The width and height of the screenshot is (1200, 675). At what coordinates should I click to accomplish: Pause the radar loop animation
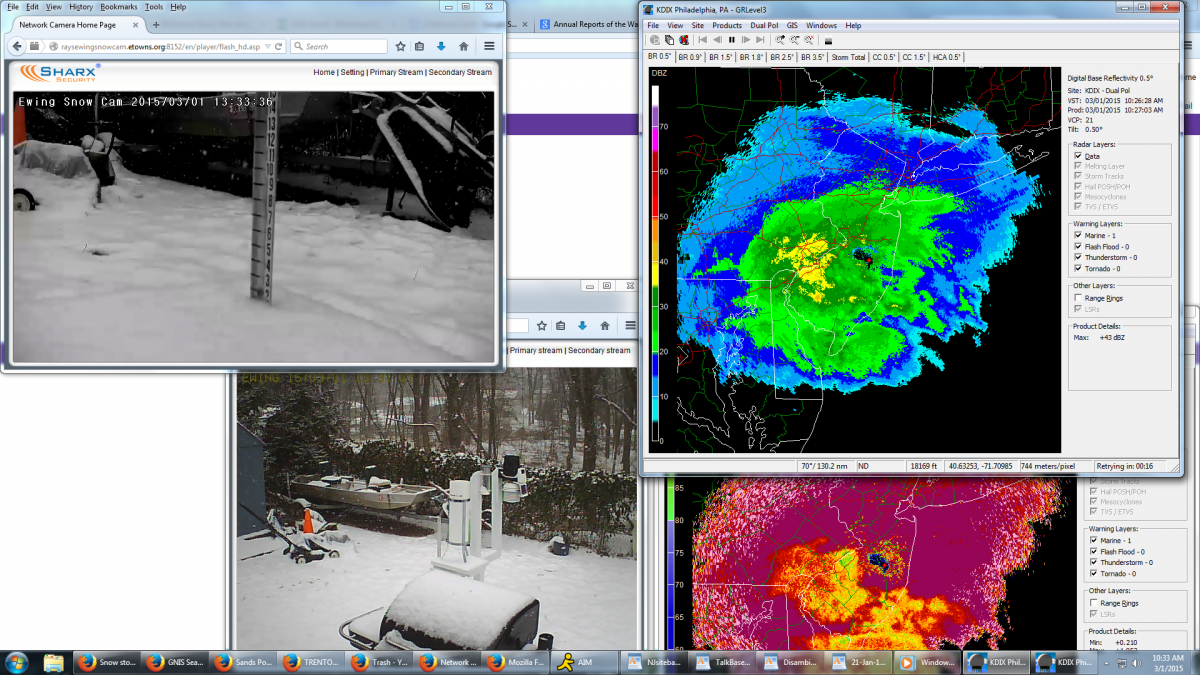pos(732,40)
